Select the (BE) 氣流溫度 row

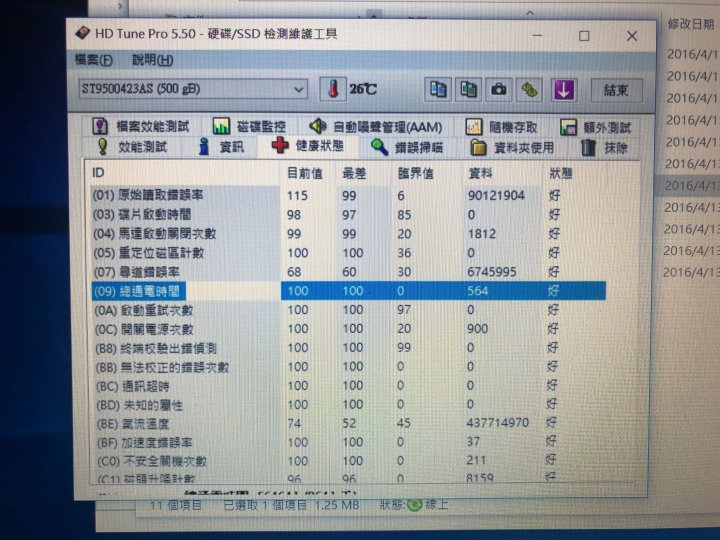click(x=348, y=423)
